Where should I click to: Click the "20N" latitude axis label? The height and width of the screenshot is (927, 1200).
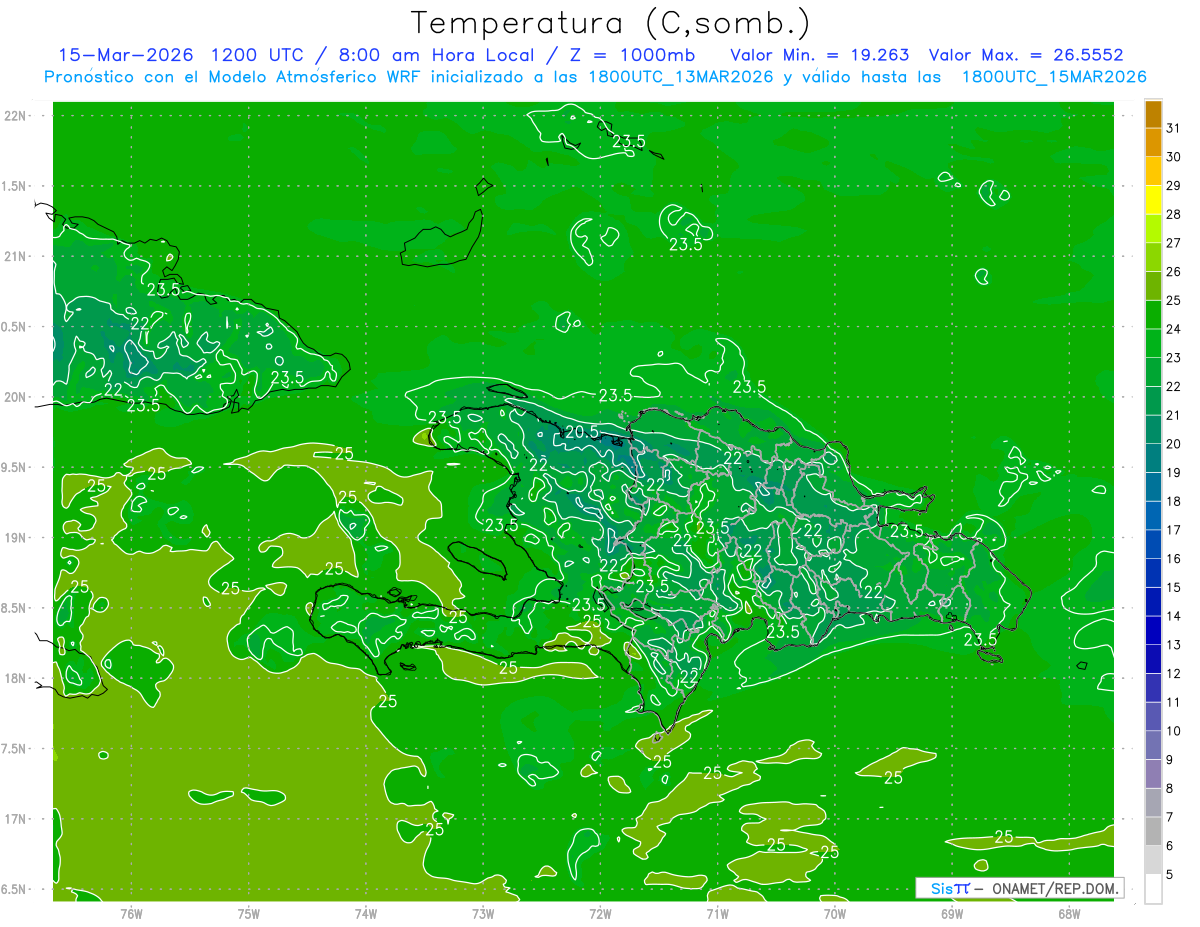[17, 397]
